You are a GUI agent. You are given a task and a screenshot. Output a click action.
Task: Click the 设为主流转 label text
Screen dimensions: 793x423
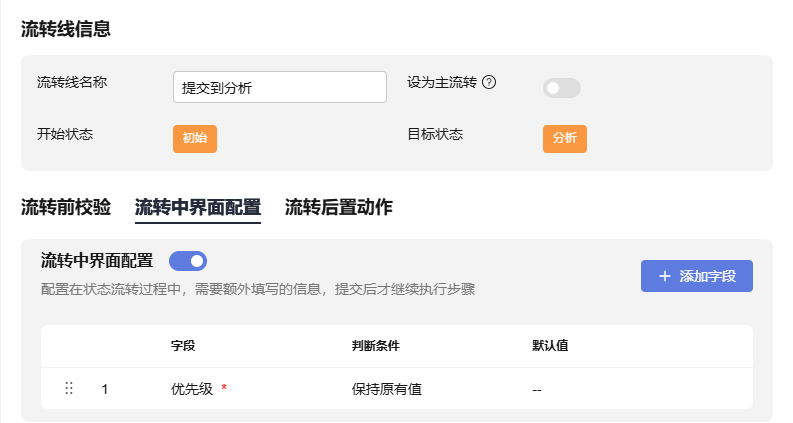442,82
